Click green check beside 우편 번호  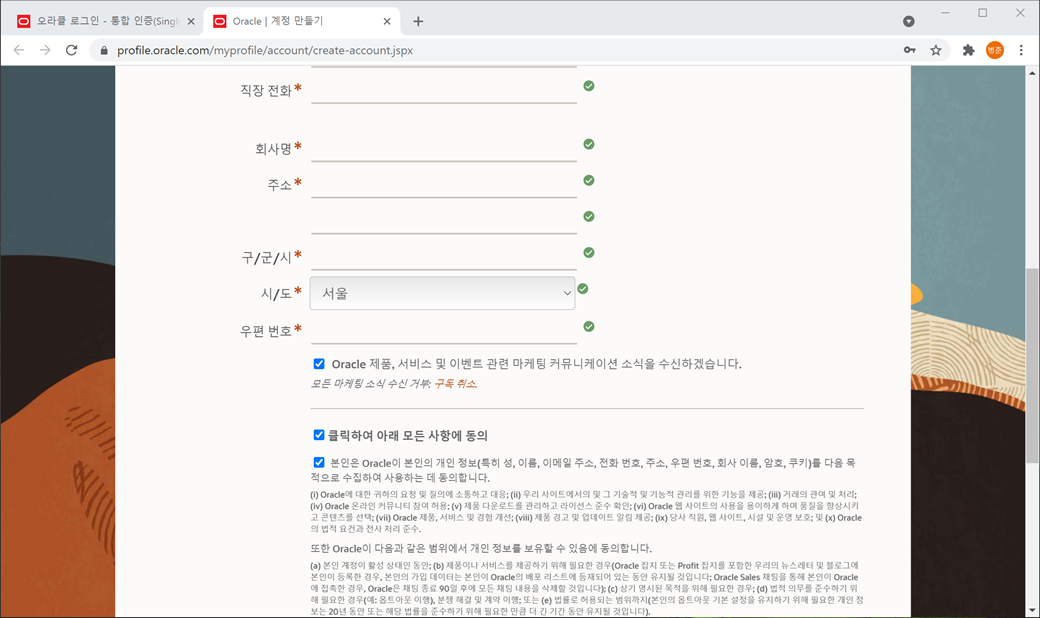tap(588, 326)
